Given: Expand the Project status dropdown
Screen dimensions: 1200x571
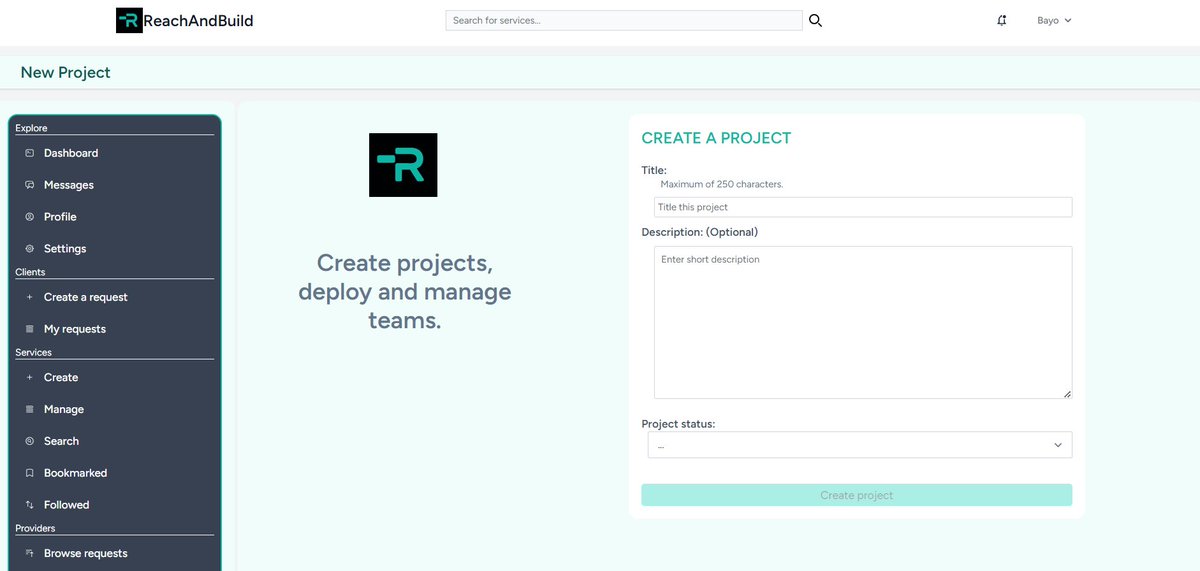Looking at the screenshot, I should [860, 445].
